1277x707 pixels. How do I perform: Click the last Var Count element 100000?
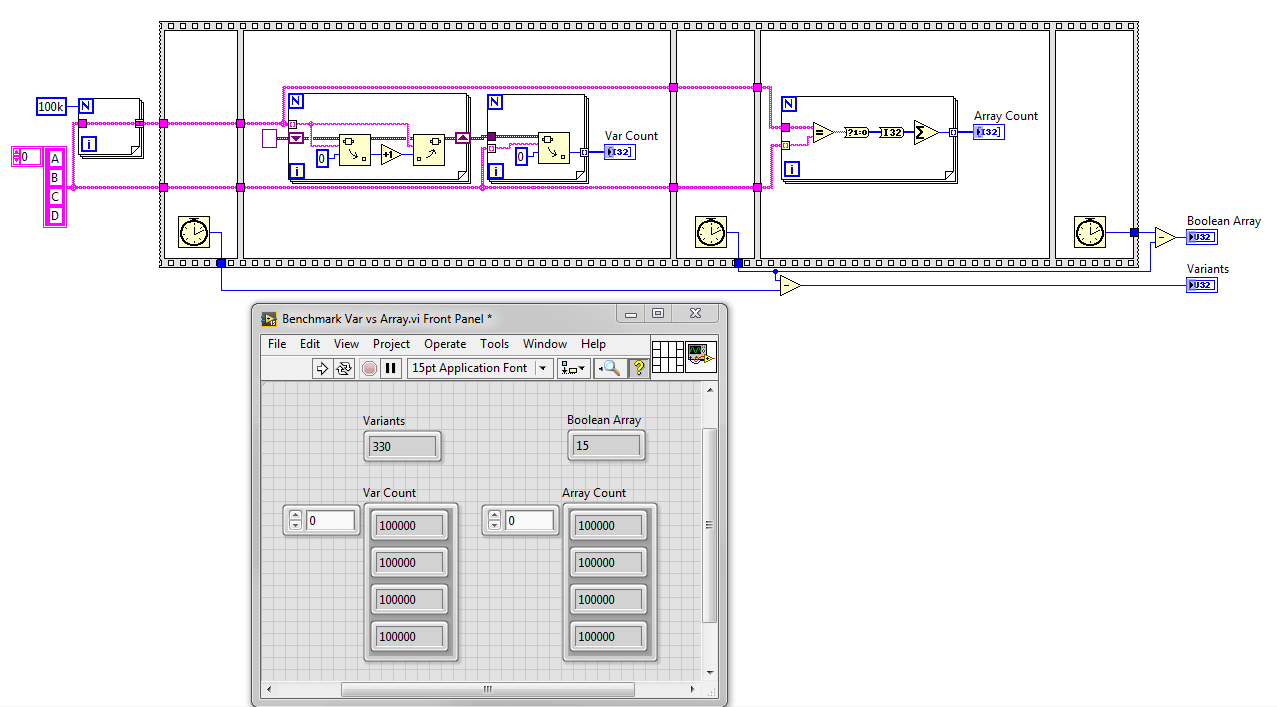pyautogui.click(x=410, y=636)
